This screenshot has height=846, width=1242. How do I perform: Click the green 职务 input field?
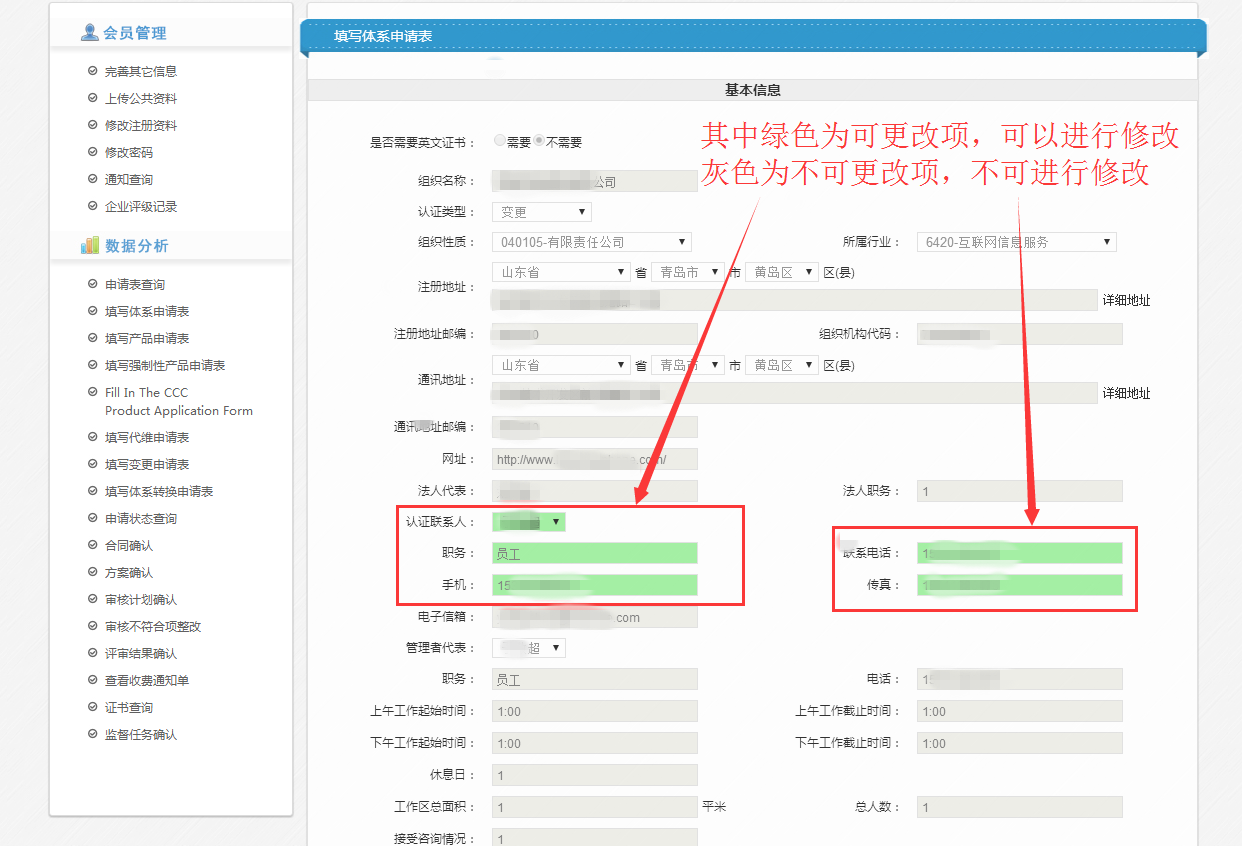click(x=594, y=554)
